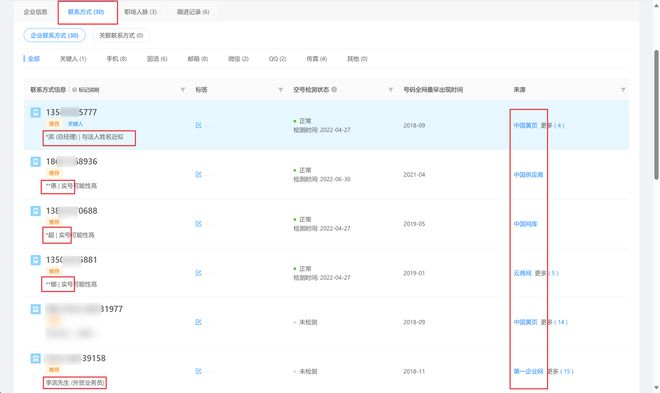Open 中国网库 source link

point(525,224)
